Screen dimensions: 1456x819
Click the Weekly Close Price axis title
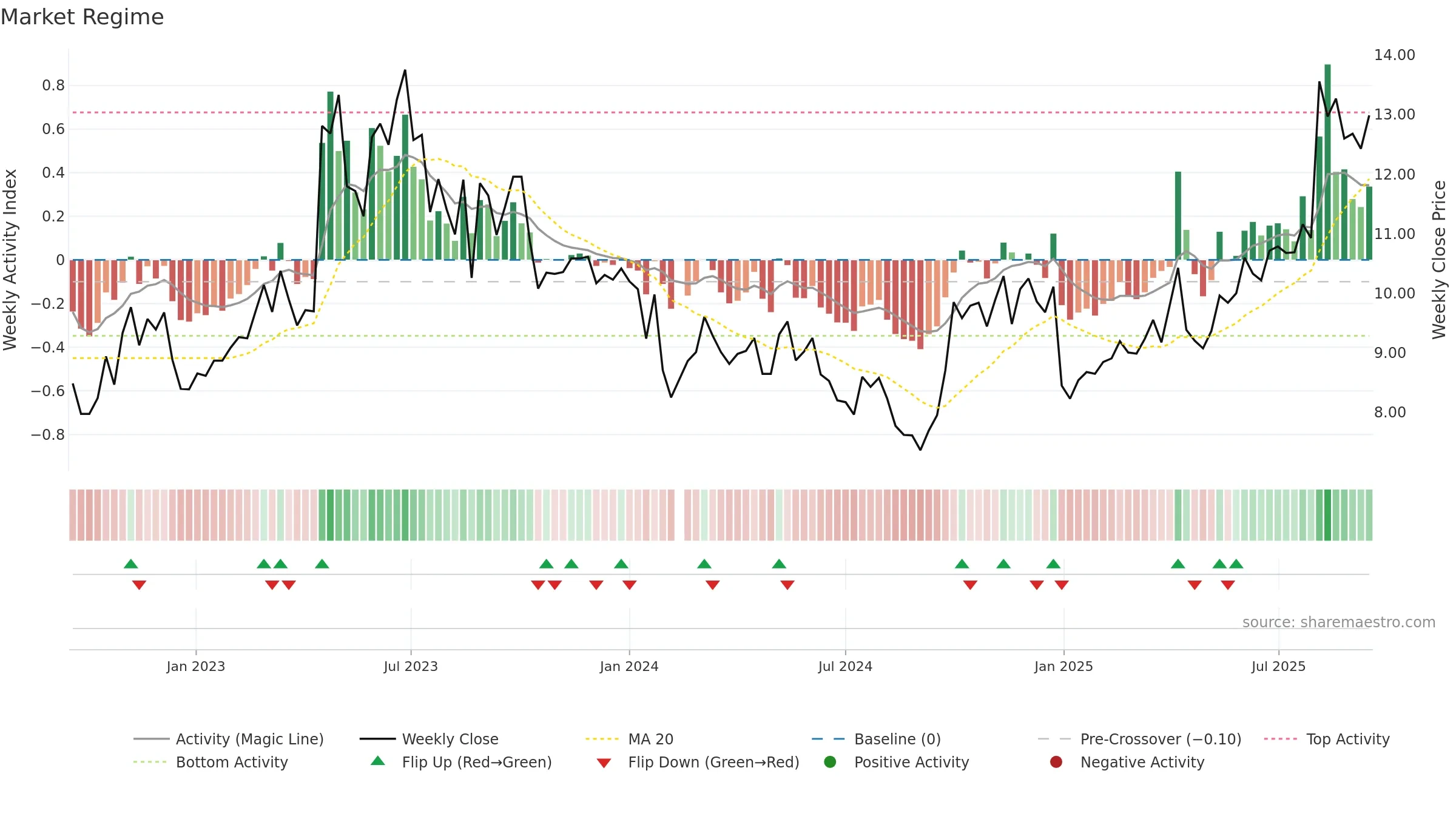click(x=1439, y=260)
